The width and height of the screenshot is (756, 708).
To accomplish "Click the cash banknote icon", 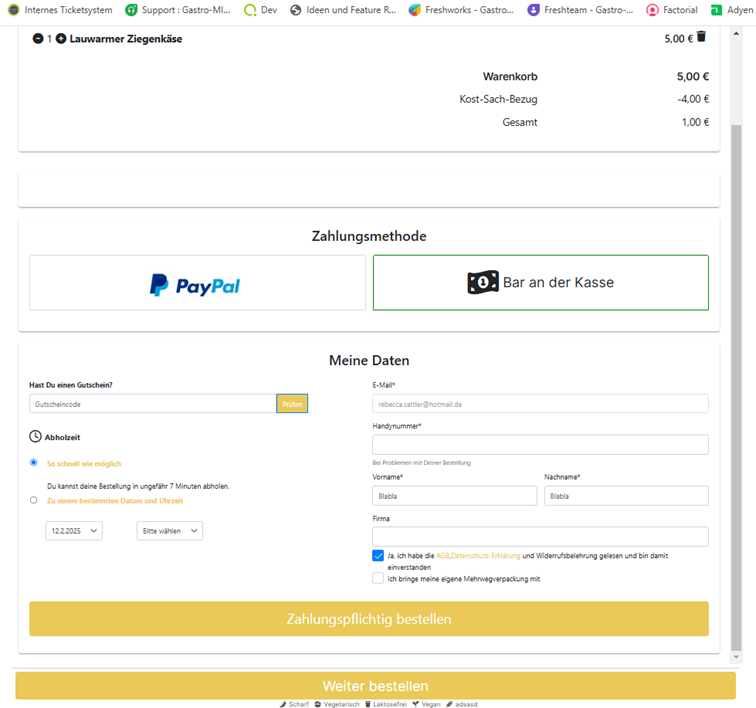I will point(483,282).
